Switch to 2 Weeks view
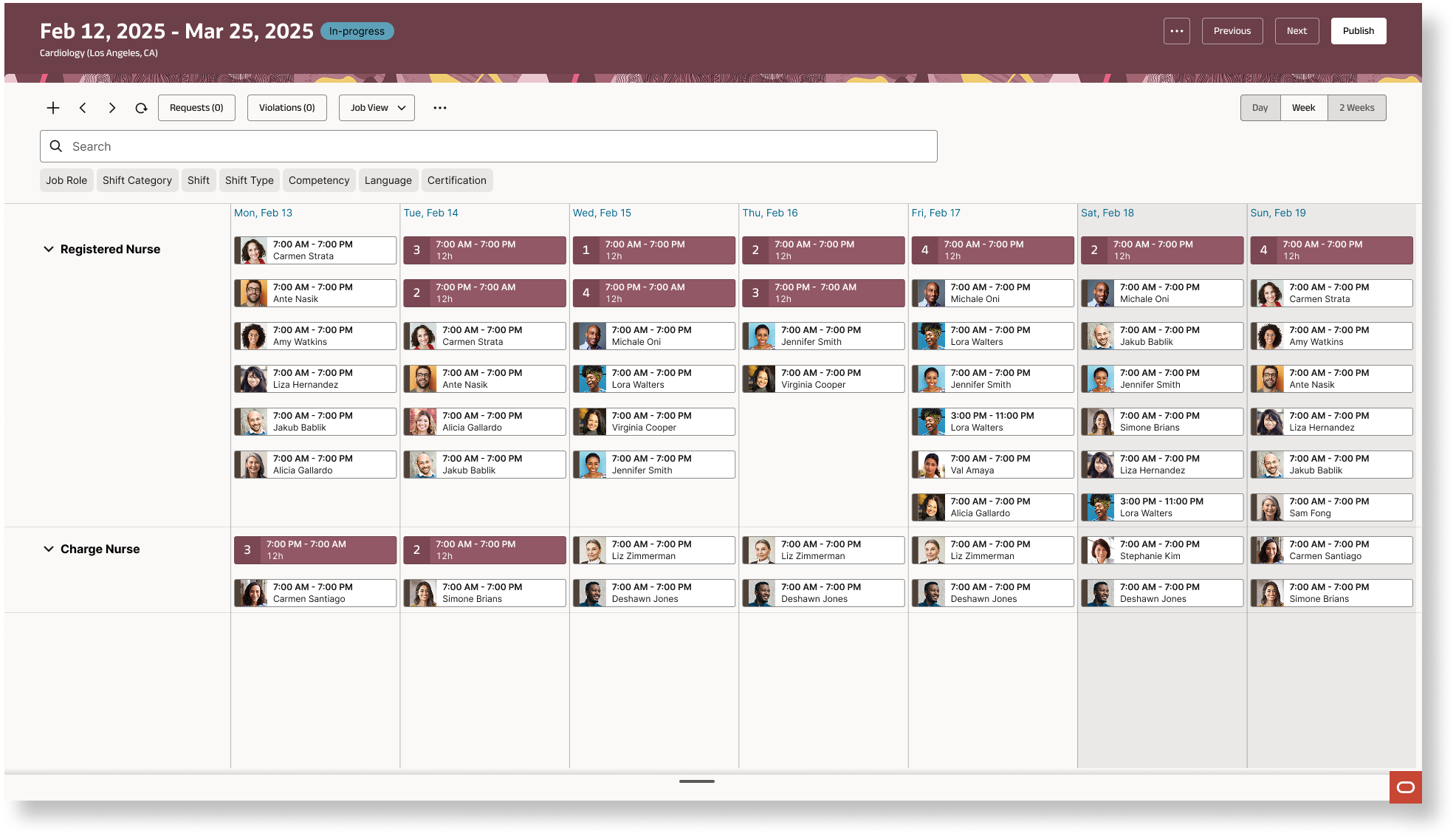Image resolution: width=1456 pixels, height=839 pixels. (1357, 108)
